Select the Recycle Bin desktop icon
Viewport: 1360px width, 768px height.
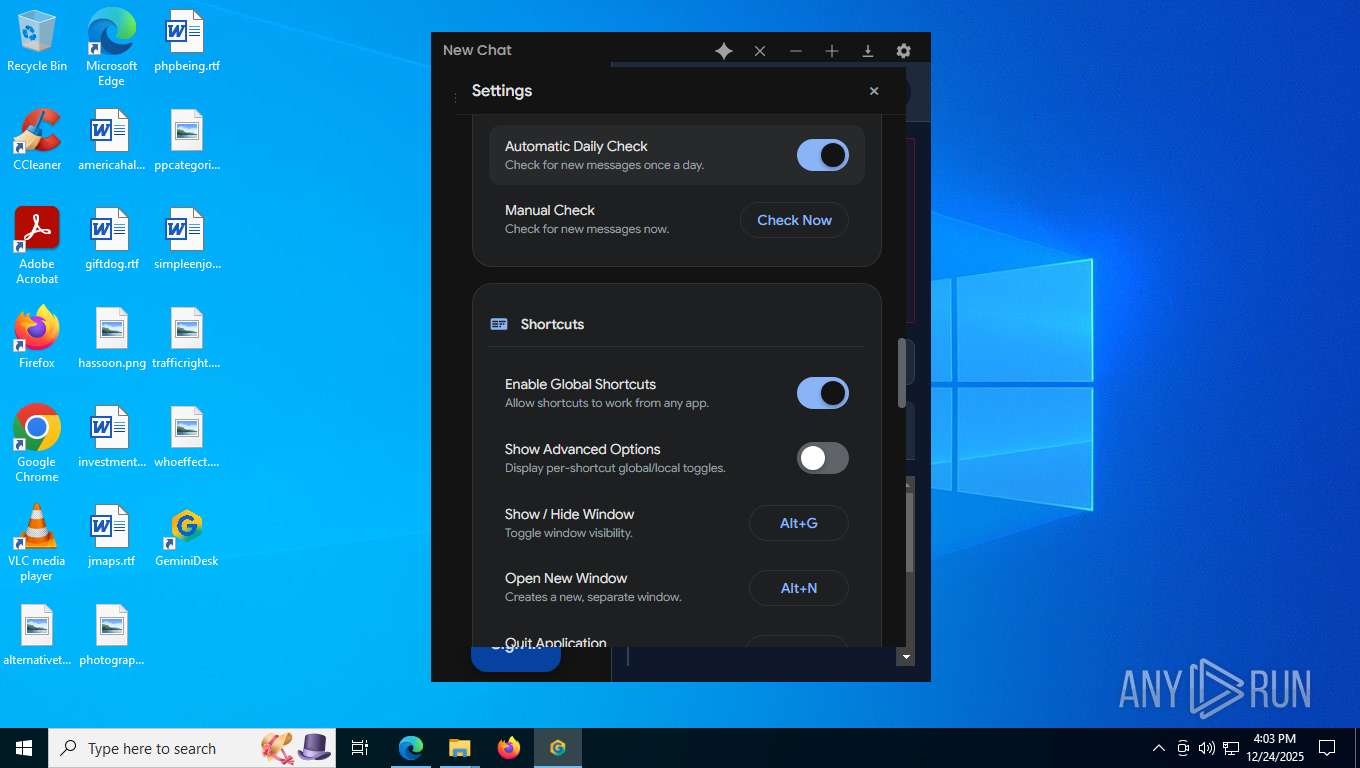point(37,42)
